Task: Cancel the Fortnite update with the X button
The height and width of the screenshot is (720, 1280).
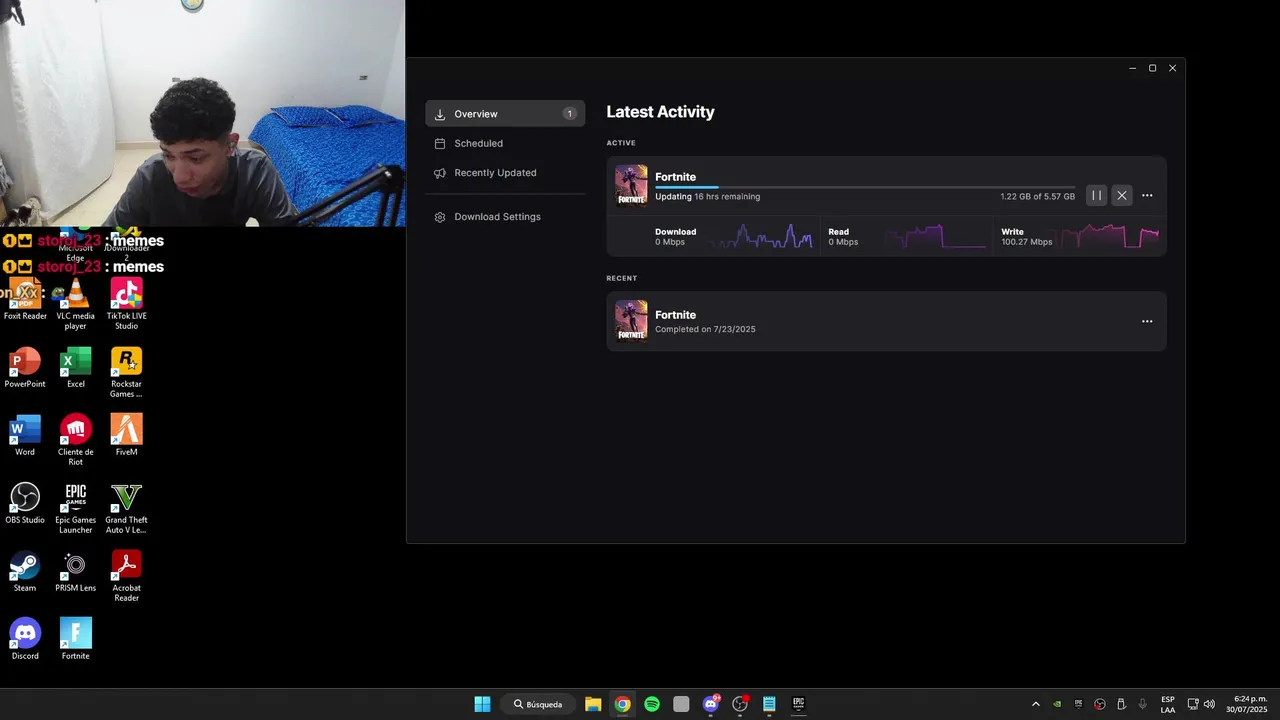Action: coord(1122,196)
